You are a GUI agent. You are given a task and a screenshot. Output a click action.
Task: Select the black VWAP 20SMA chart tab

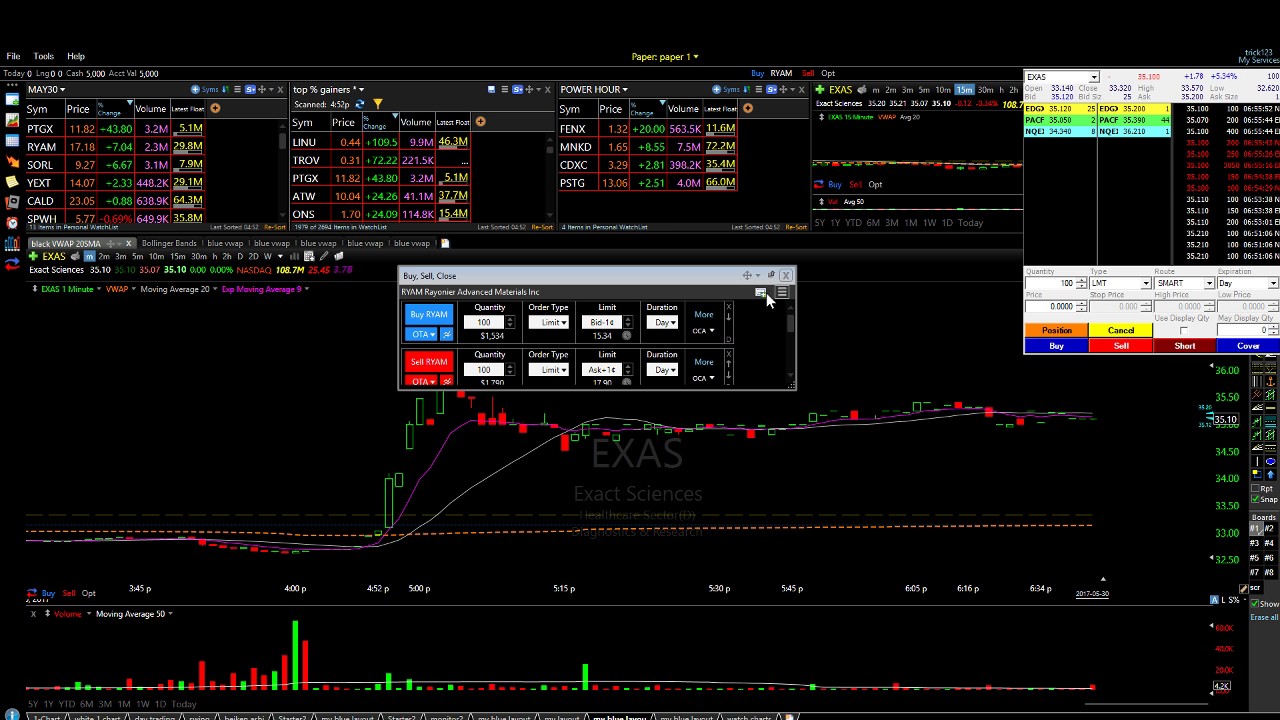click(x=66, y=243)
